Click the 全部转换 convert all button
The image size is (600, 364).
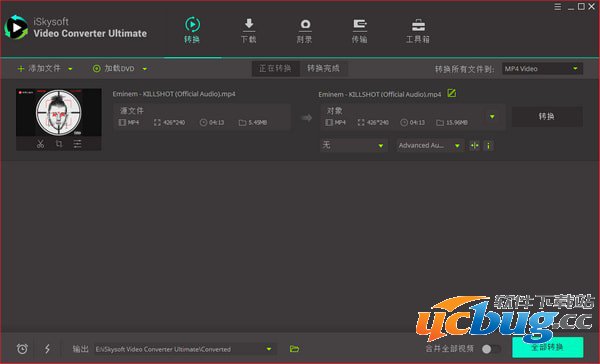coord(548,347)
